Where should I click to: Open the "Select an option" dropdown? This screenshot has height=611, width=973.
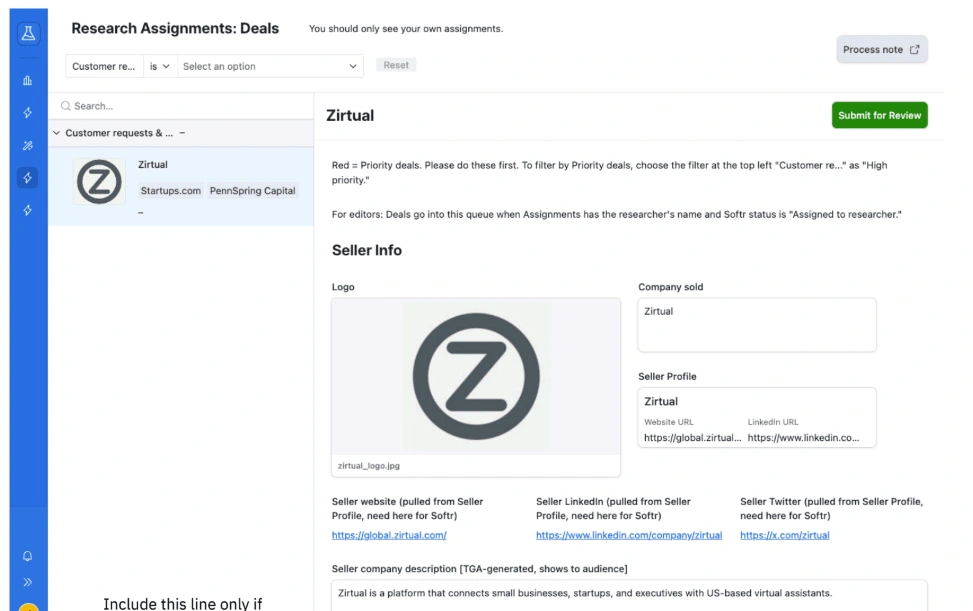pos(270,66)
